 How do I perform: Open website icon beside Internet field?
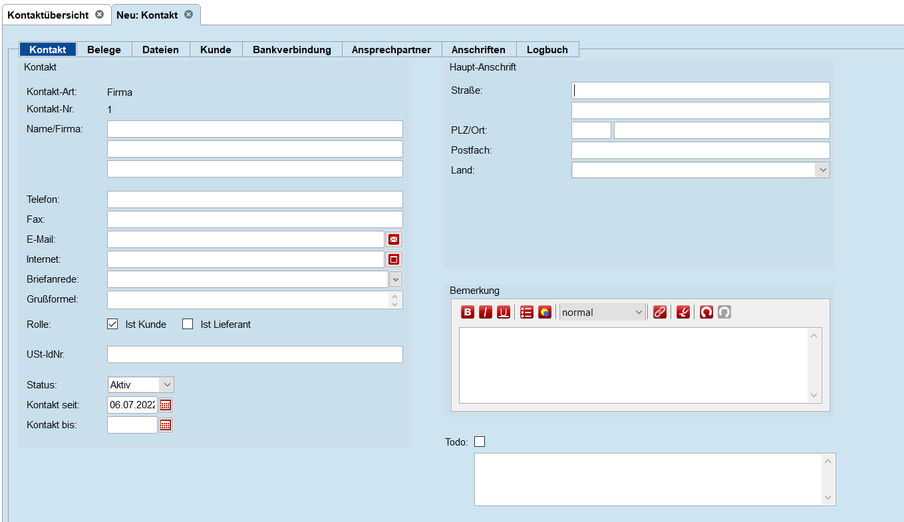tap(394, 260)
